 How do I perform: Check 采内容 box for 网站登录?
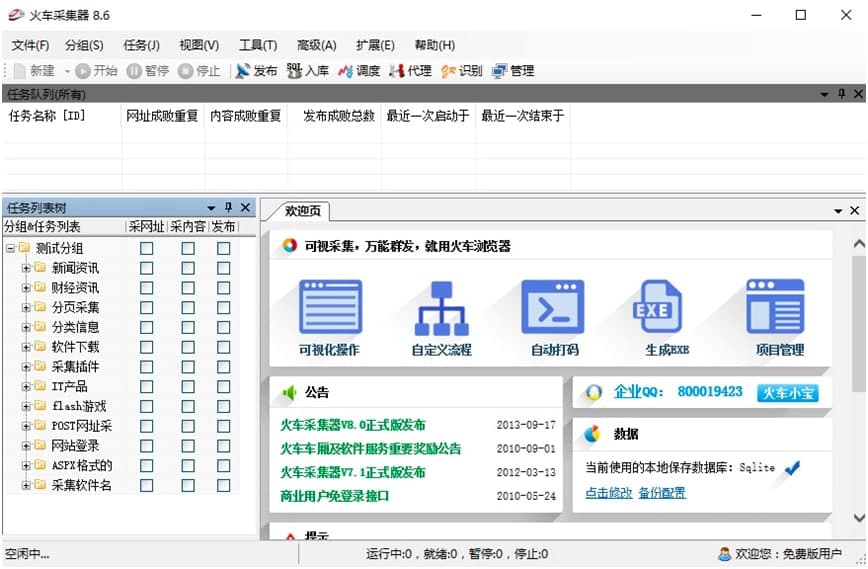pos(188,446)
